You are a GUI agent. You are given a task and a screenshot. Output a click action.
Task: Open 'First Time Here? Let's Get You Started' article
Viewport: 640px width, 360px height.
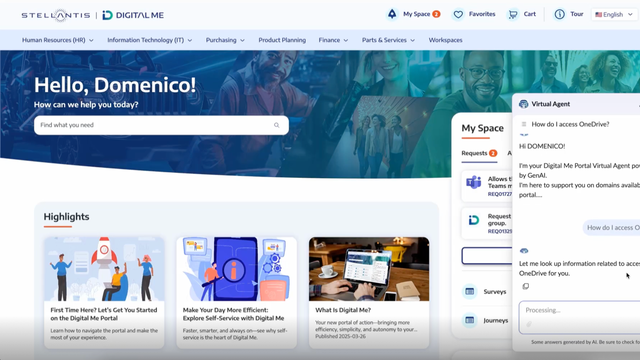click(104, 314)
